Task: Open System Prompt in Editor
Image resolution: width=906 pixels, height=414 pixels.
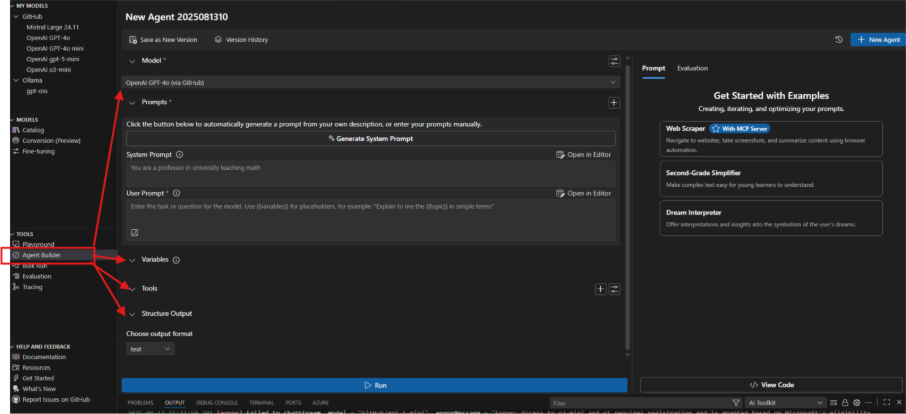Action: pos(583,155)
